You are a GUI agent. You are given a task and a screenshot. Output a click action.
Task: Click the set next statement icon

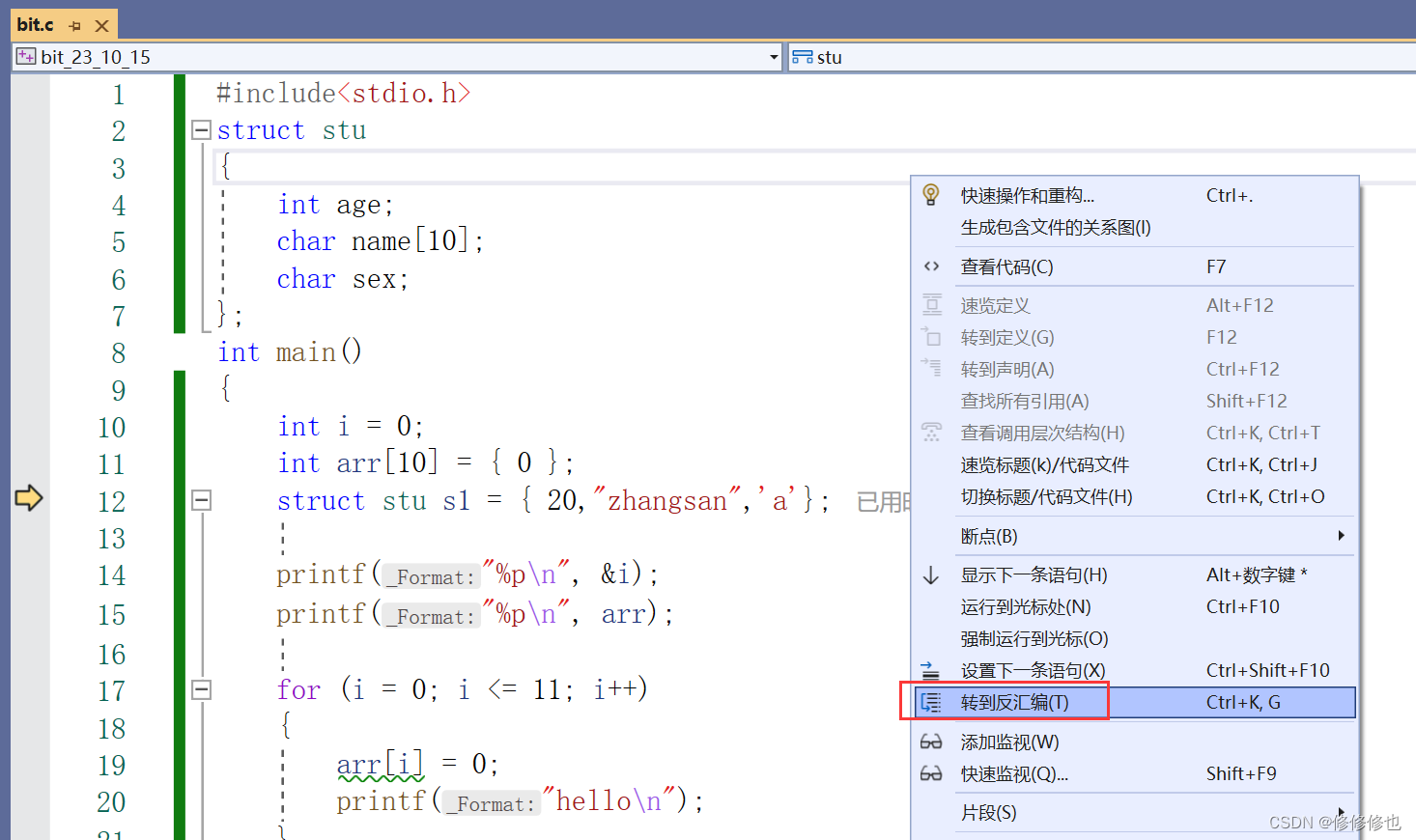coord(931,670)
